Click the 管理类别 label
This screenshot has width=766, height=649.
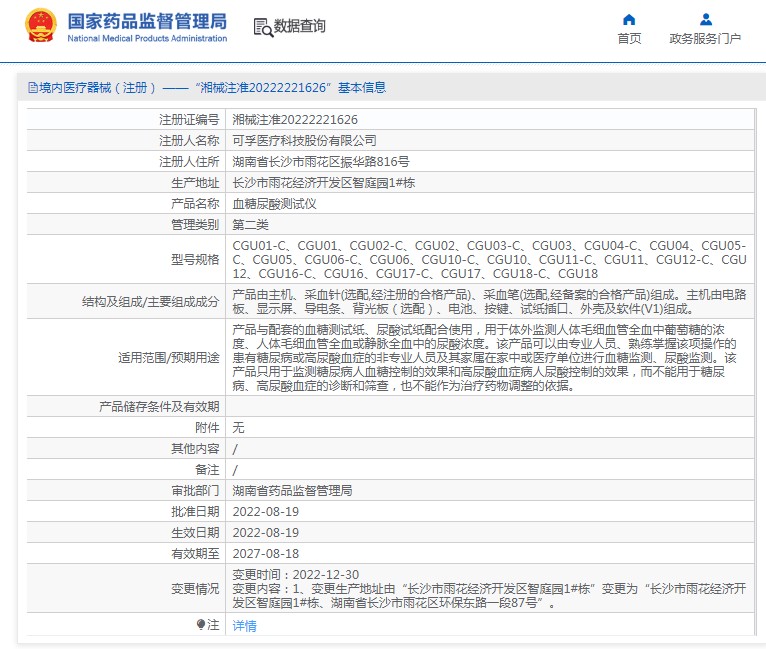[195, 225]
